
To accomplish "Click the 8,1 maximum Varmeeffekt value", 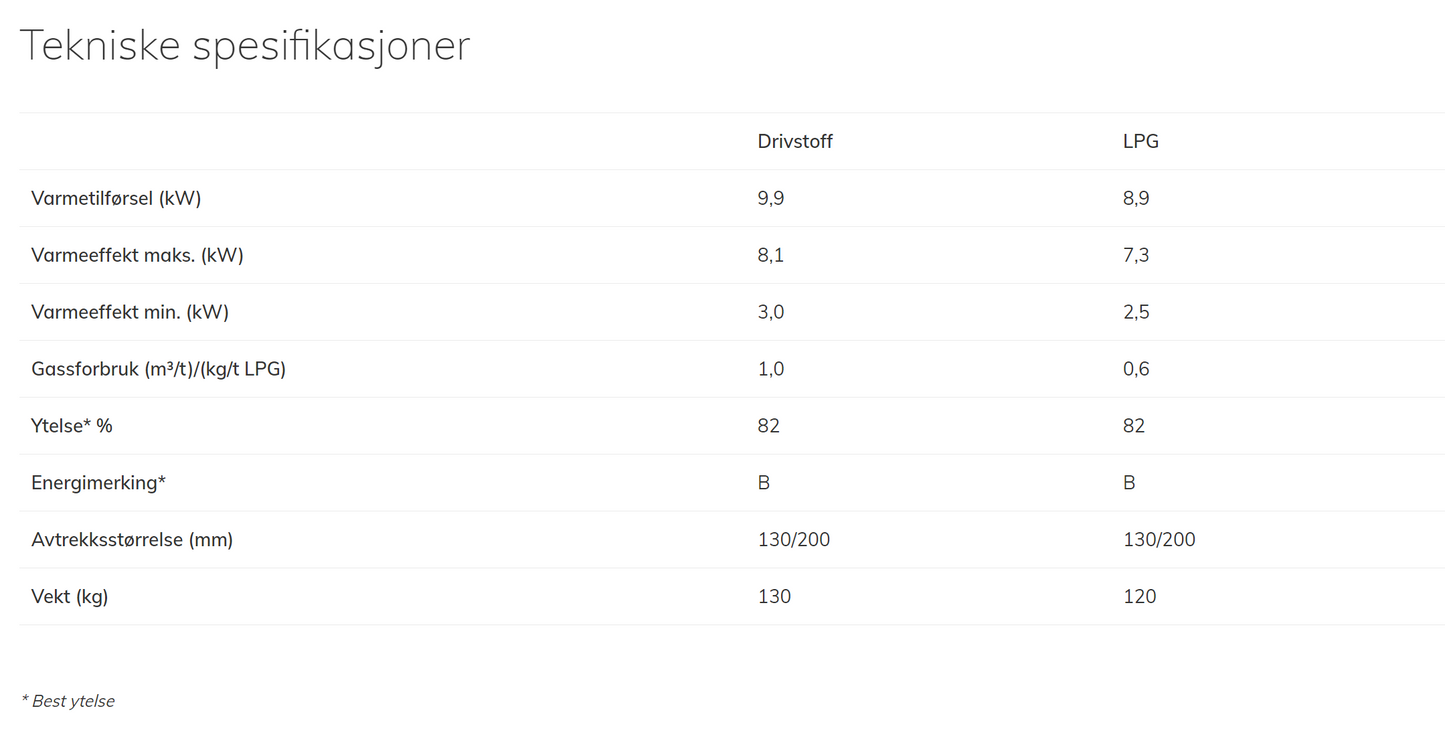I will pos(771,255).
